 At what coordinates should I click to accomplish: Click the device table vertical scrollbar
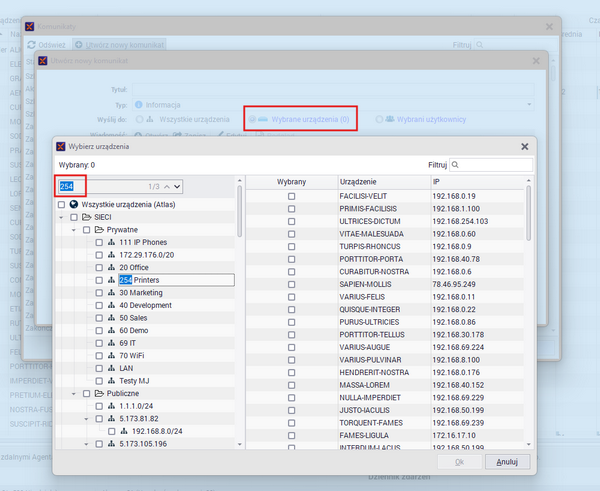click(528, 213)
